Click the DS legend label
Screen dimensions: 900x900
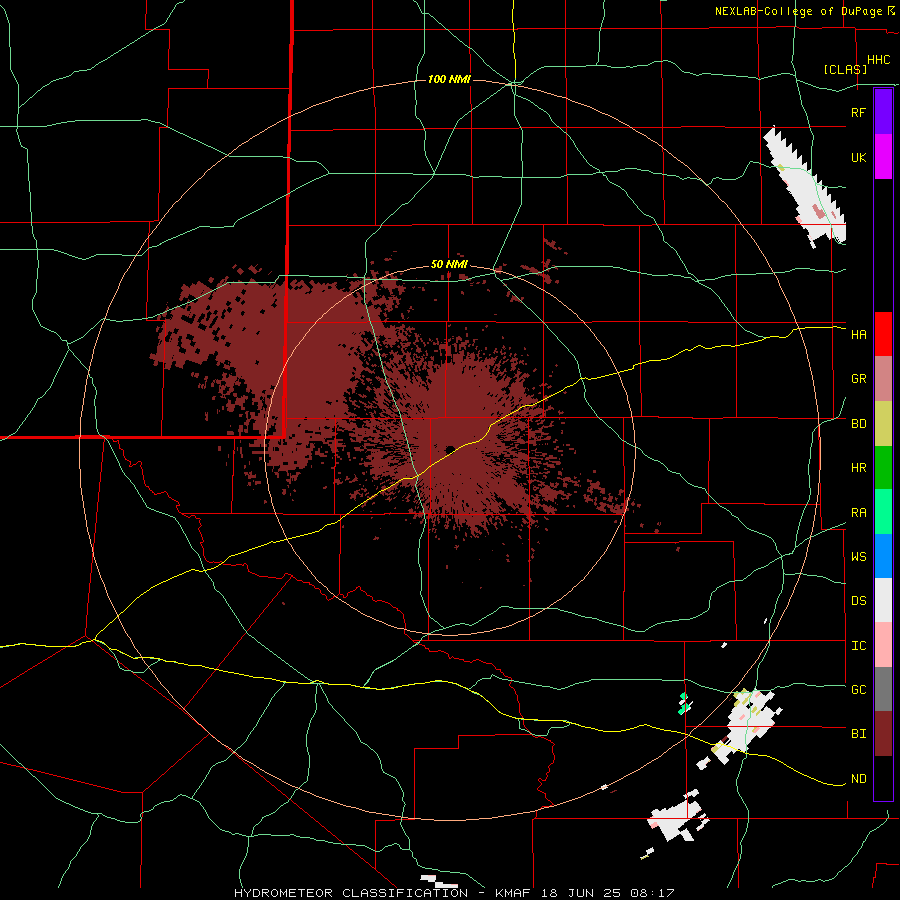tap(858, 601)
